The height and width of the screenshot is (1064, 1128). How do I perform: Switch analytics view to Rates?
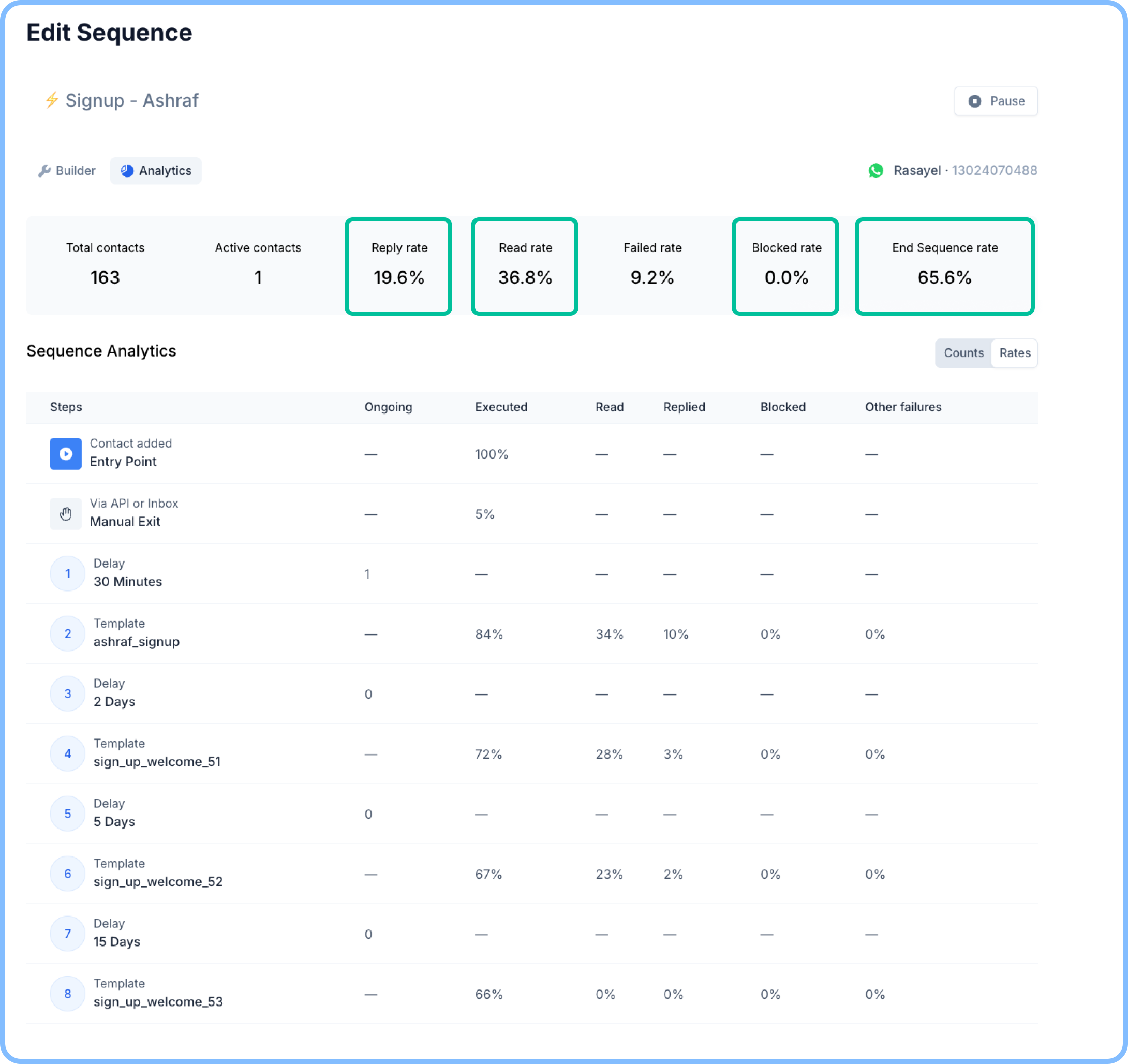[x=1015, y=353]
